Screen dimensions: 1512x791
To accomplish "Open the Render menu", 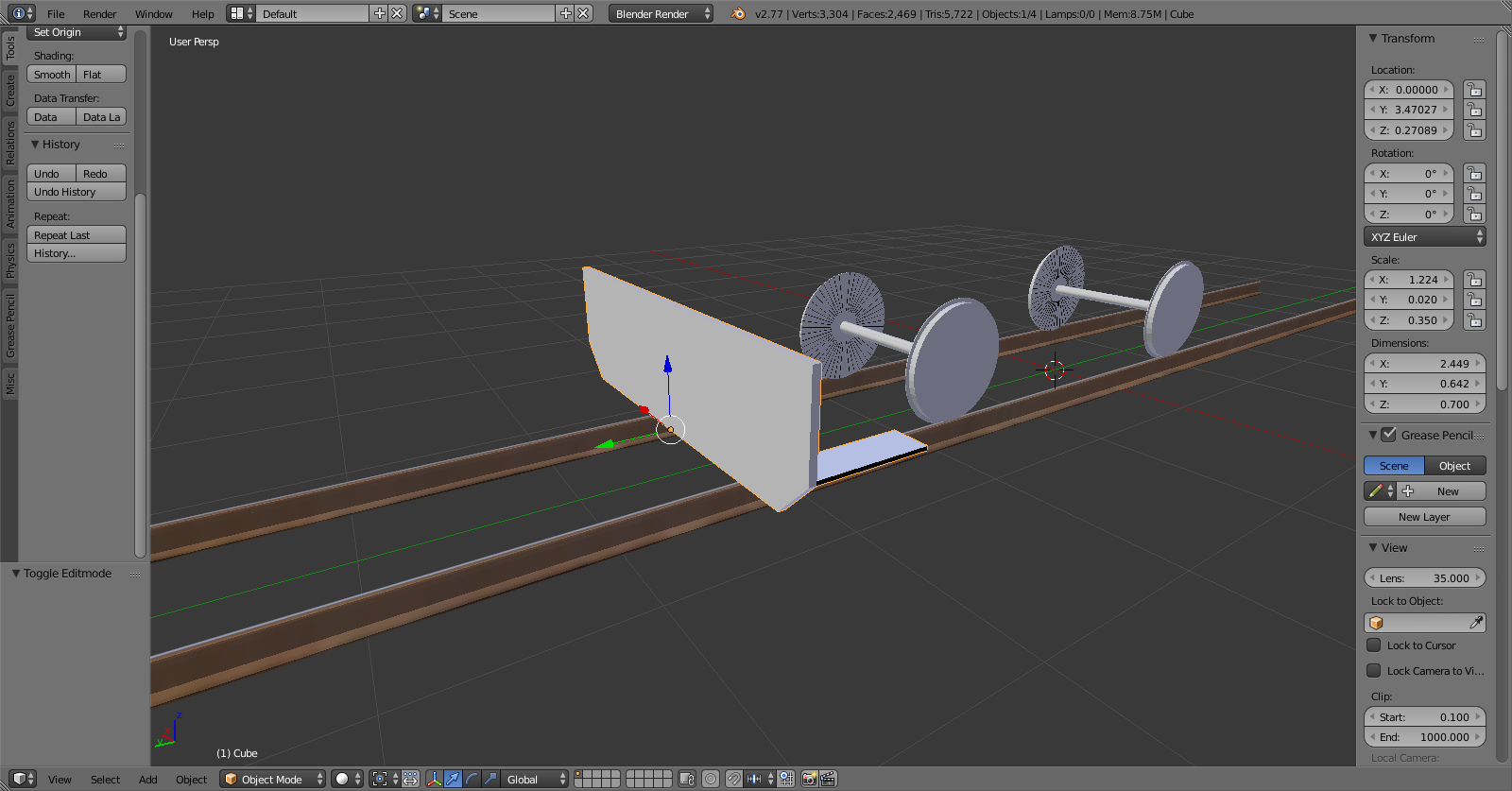I will point(99,14).
